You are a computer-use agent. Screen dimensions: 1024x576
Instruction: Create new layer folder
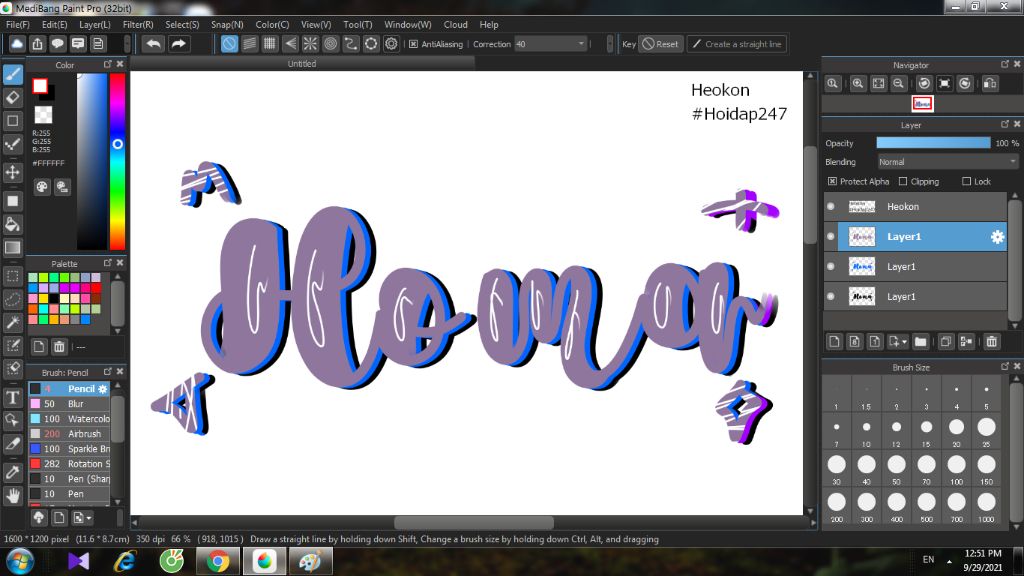pos(920,342)
